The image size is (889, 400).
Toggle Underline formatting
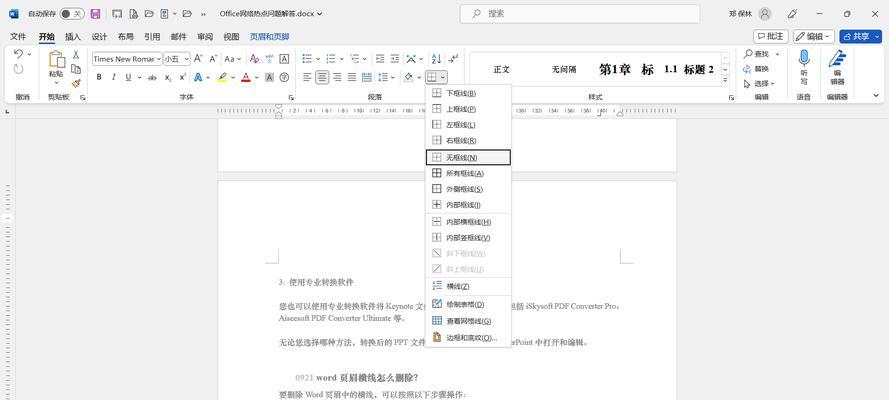[x=128, y=77]
